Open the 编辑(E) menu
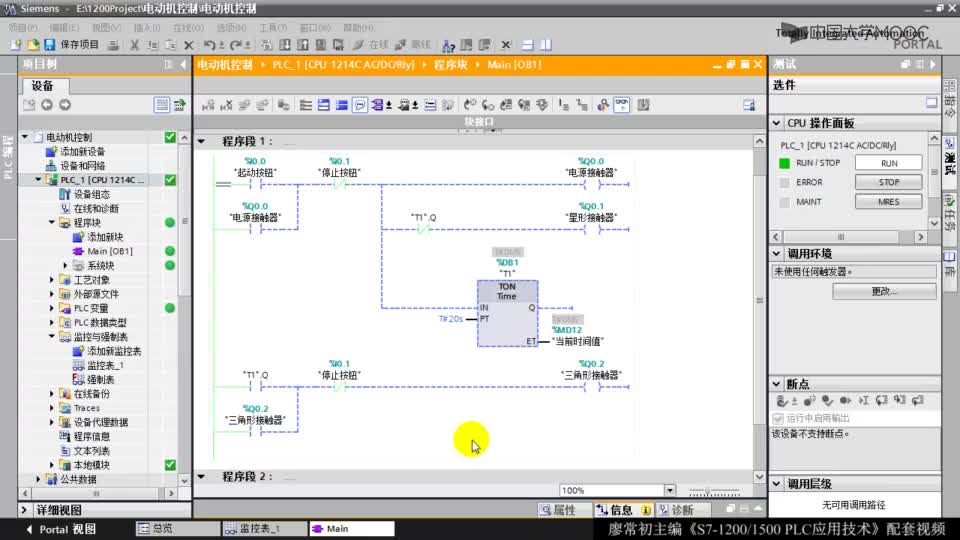This screenshot has height=540, width=960. point(64,28)
